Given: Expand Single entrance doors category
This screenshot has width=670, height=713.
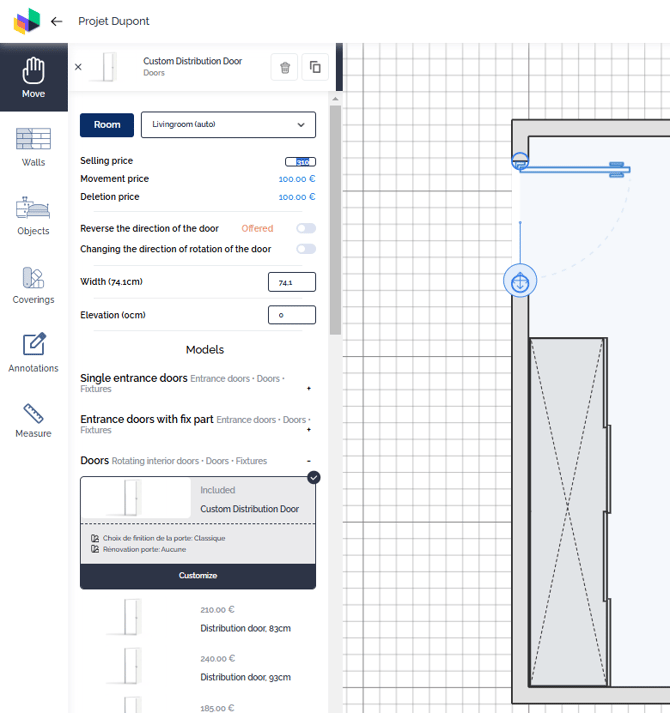Looking at the screenshot, I should coord(309,388).
